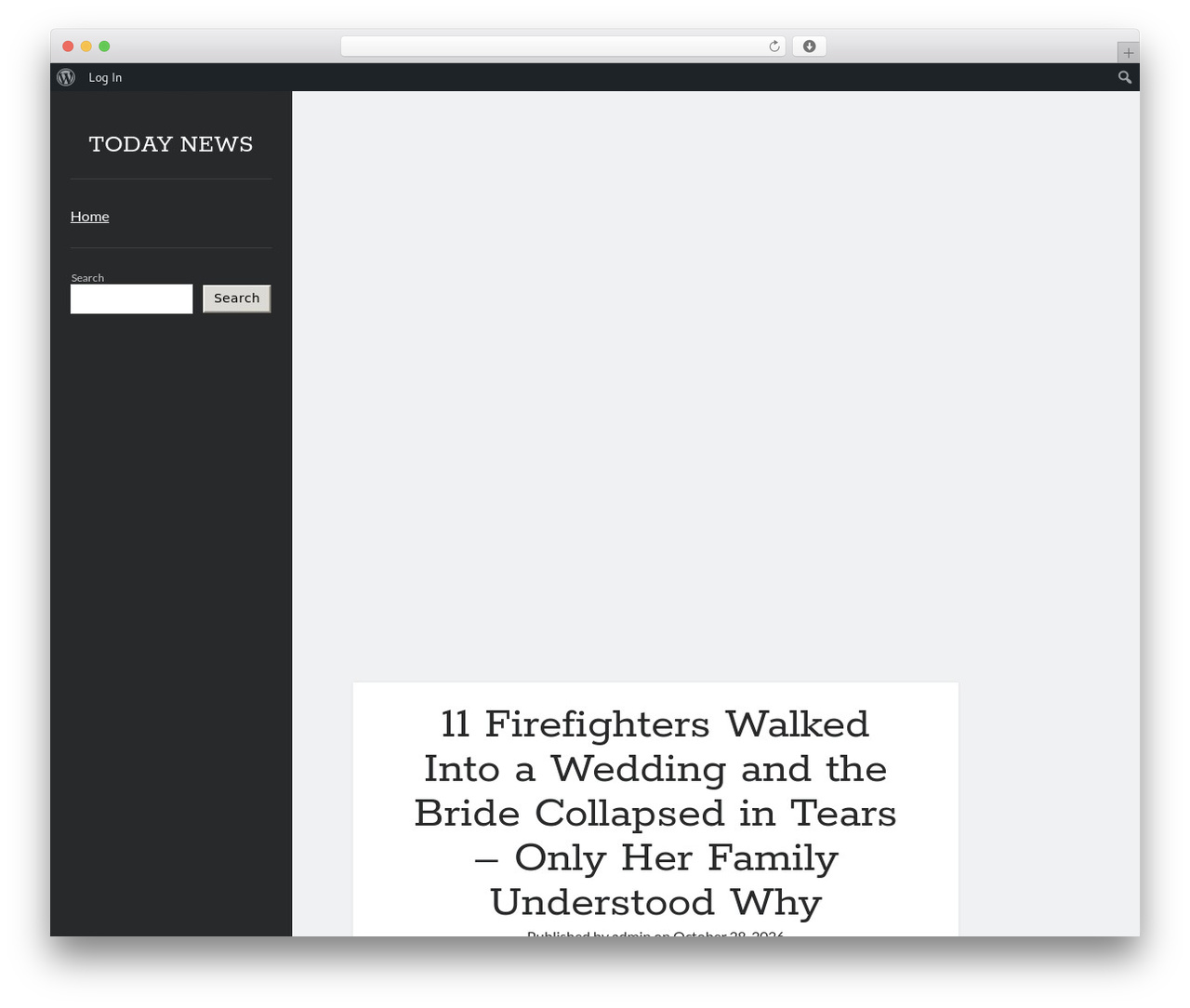This screenshot has width=1190, height=1008.
Task: Close the window with red button
Action: [x=68, y=46]
